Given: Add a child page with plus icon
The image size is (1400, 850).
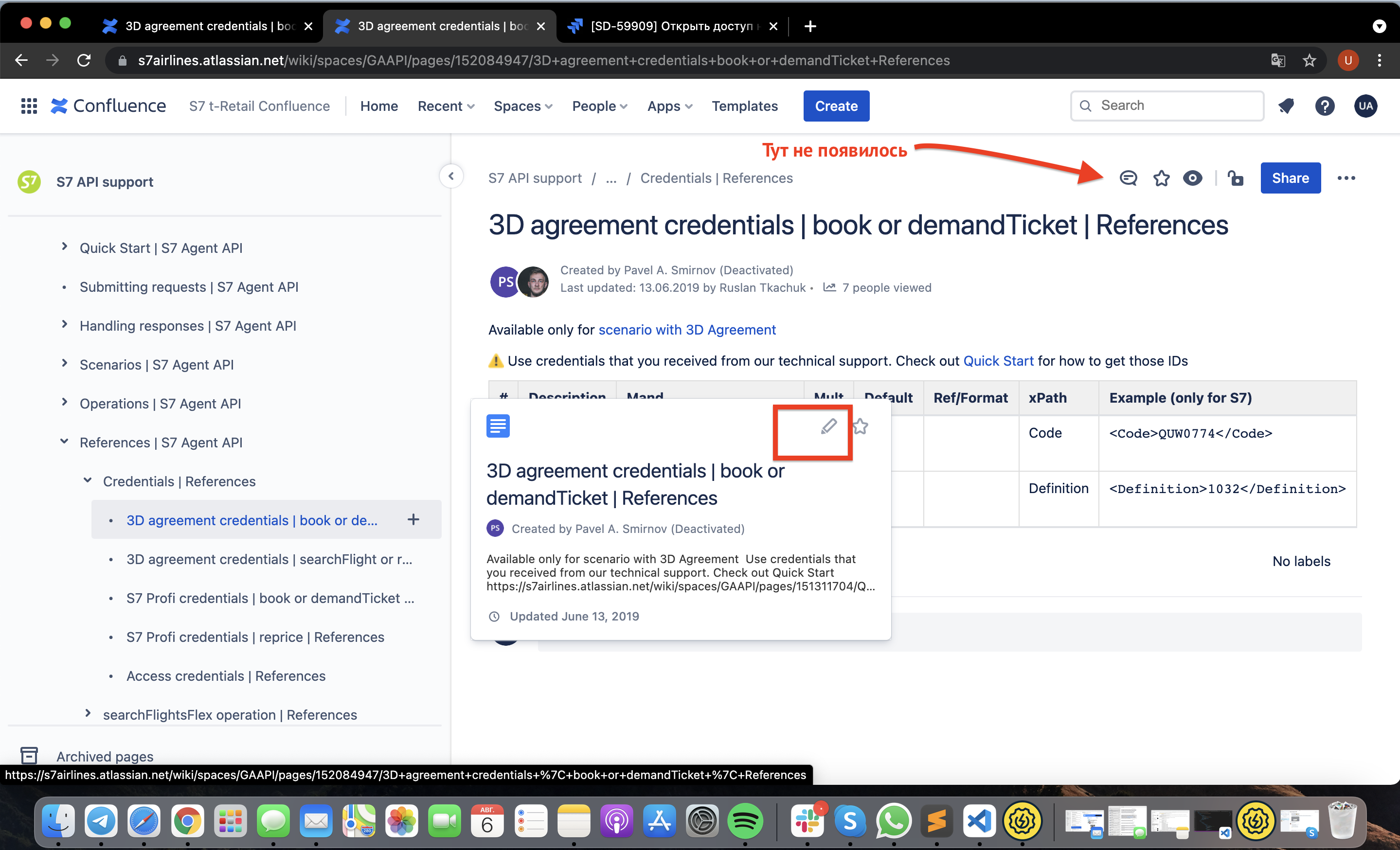Looking at the screenshot, I should pyautogui.click(x=413, y=519).
